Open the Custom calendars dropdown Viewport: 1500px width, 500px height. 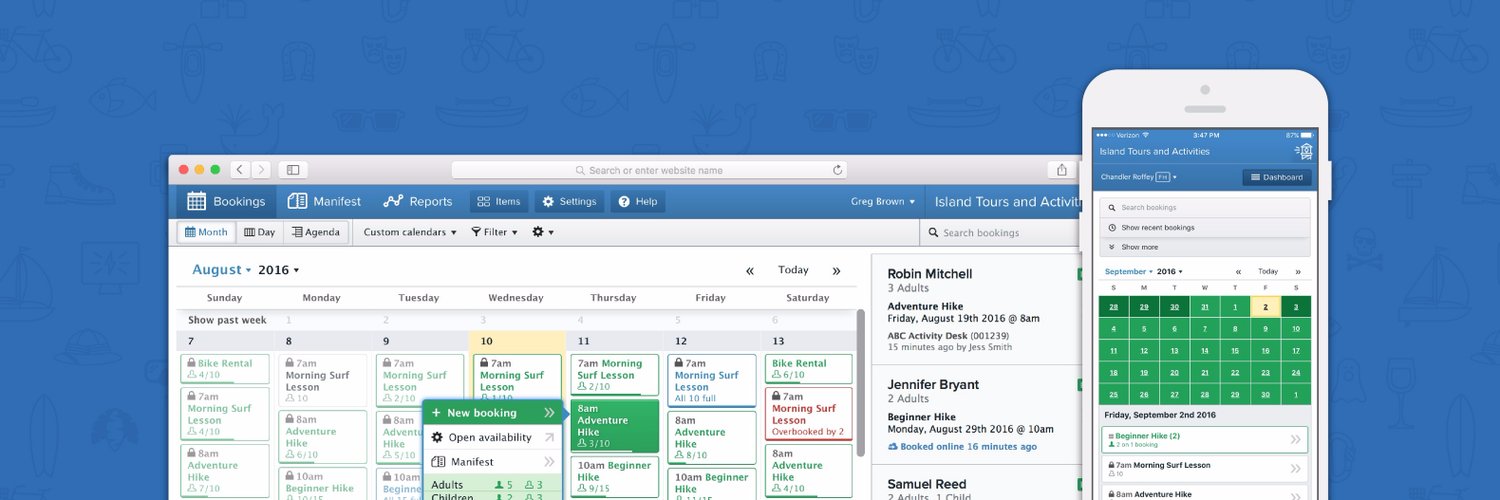(410, 232)
